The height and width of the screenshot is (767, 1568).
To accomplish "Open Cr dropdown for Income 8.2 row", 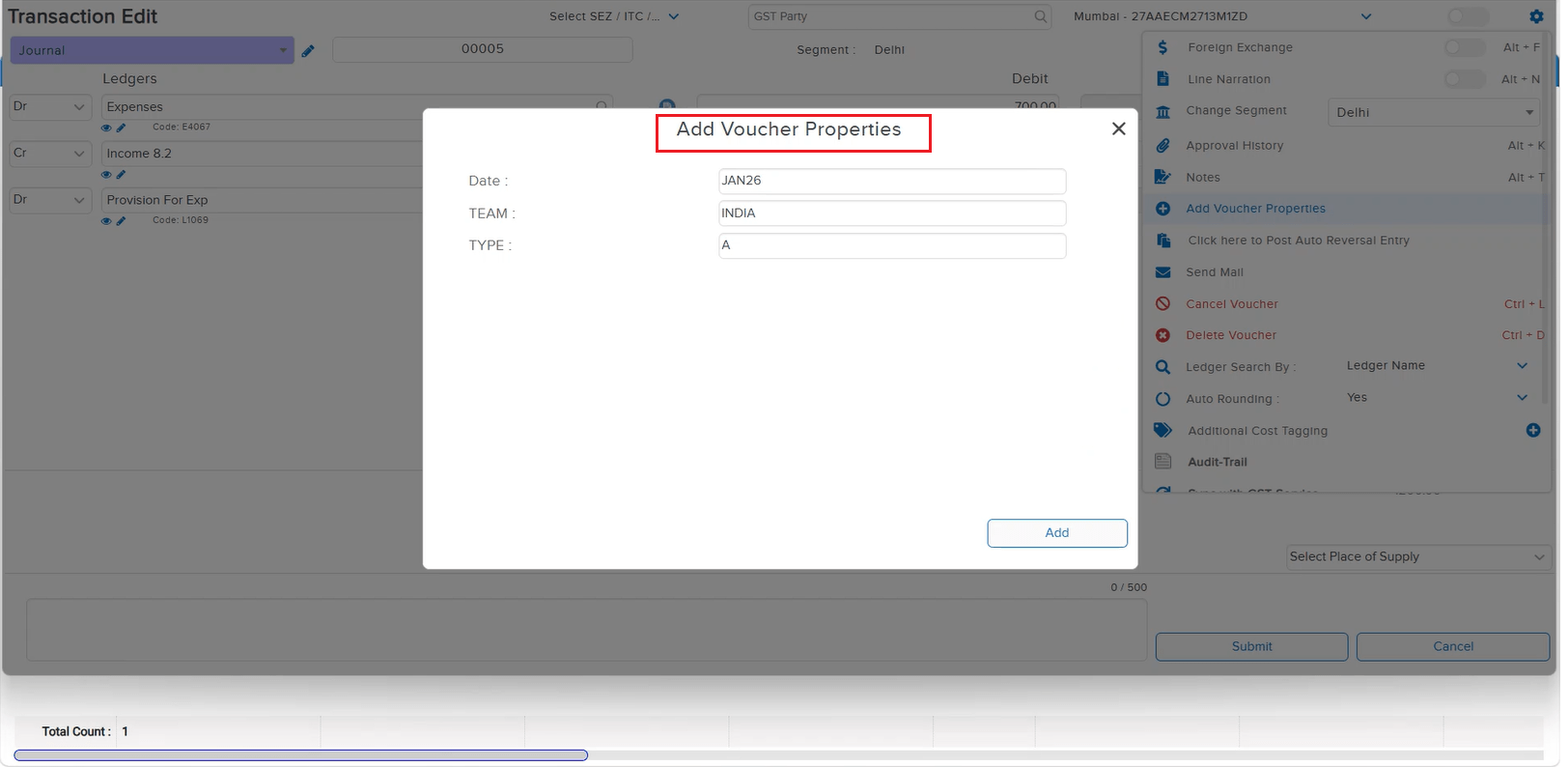I will click(x=50, y=154).
